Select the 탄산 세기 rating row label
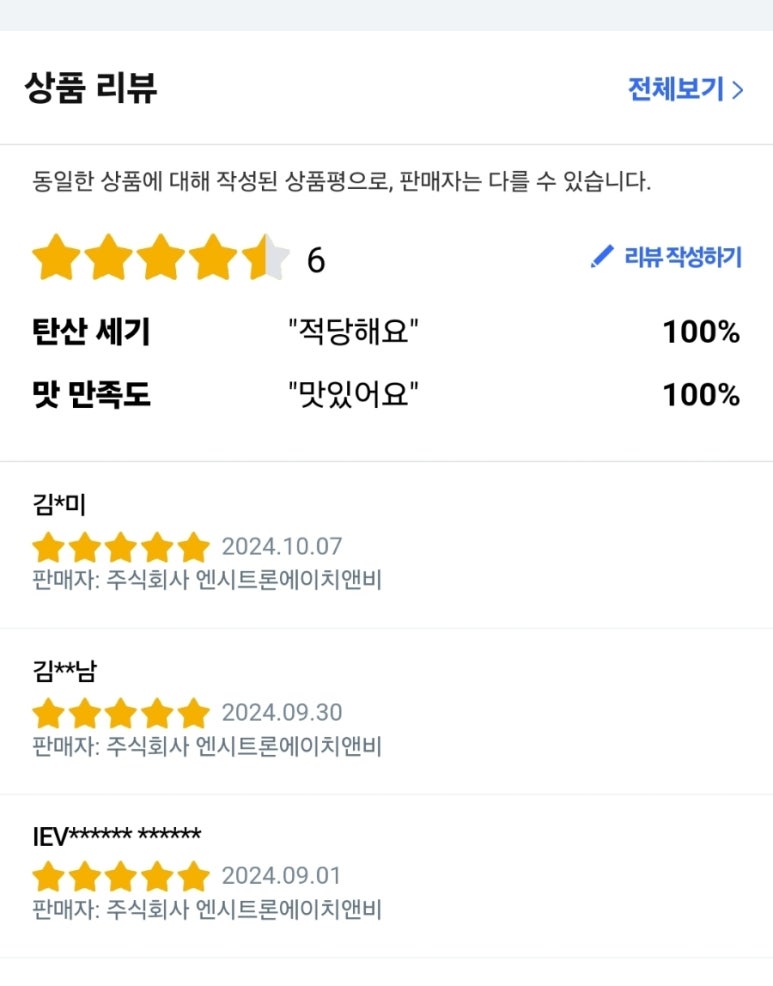This screenshot has width=773, height=986. click(x=91, y=332)
